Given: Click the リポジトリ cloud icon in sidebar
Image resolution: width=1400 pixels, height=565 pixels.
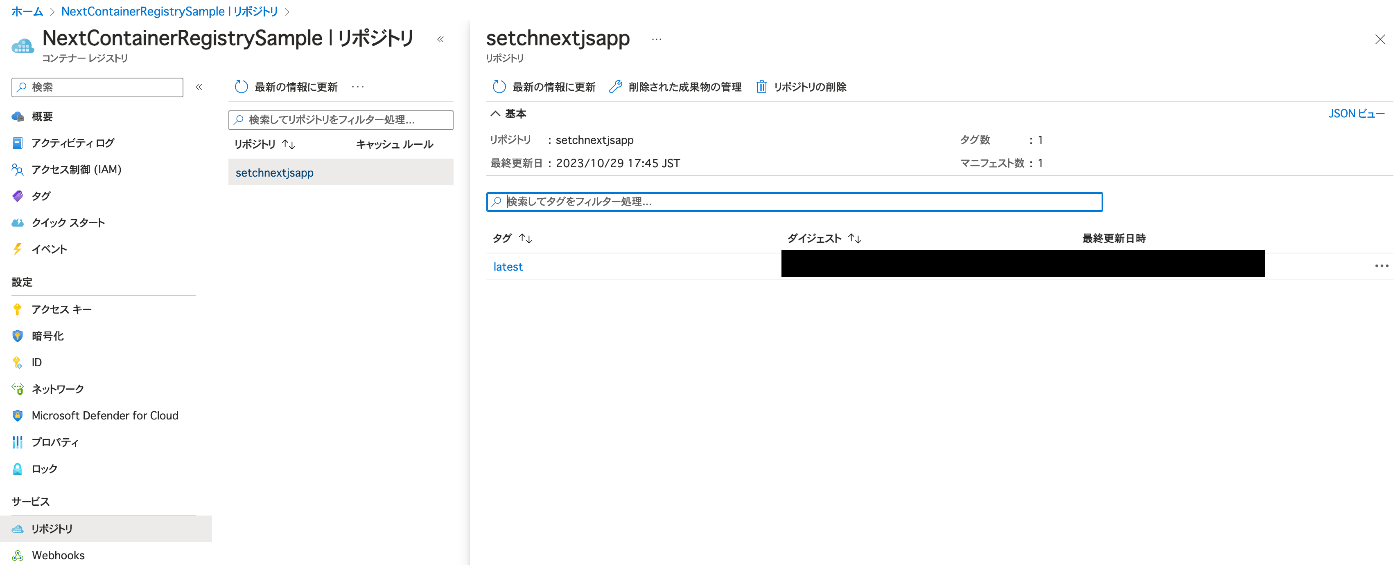Looking at the screenshot, I should tap(17, 529).
